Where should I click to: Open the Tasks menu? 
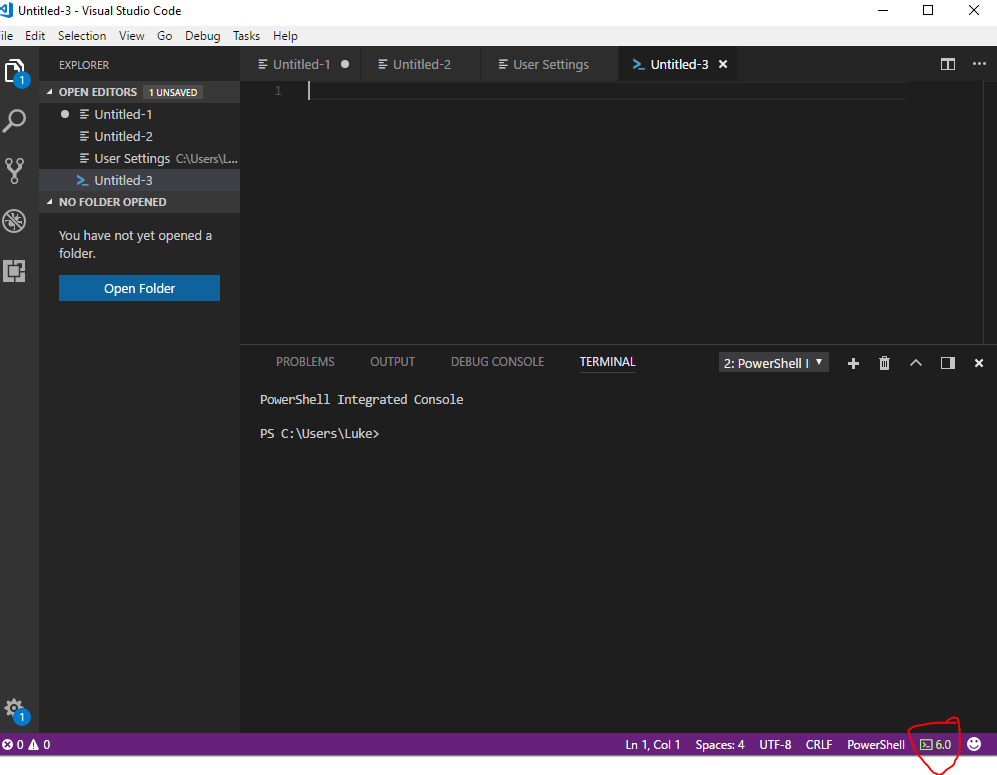tap(246, 36)
